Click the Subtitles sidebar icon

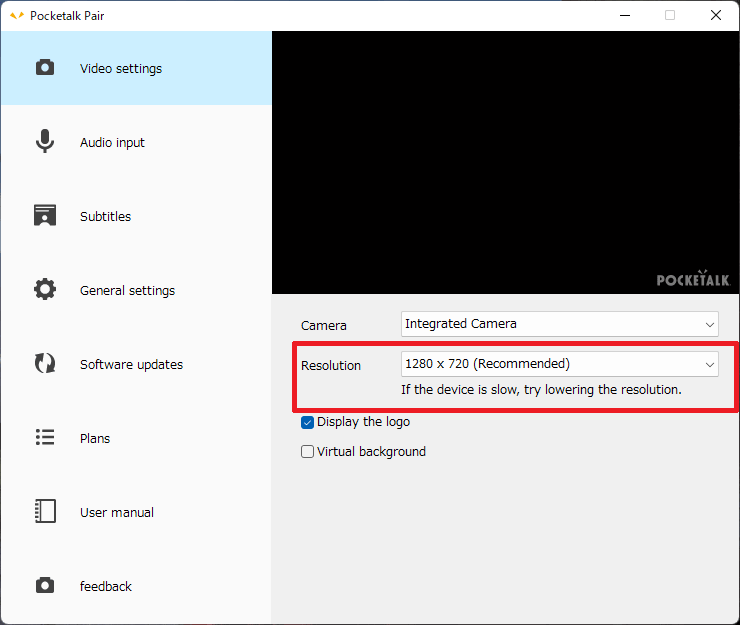tap(45, 216)
